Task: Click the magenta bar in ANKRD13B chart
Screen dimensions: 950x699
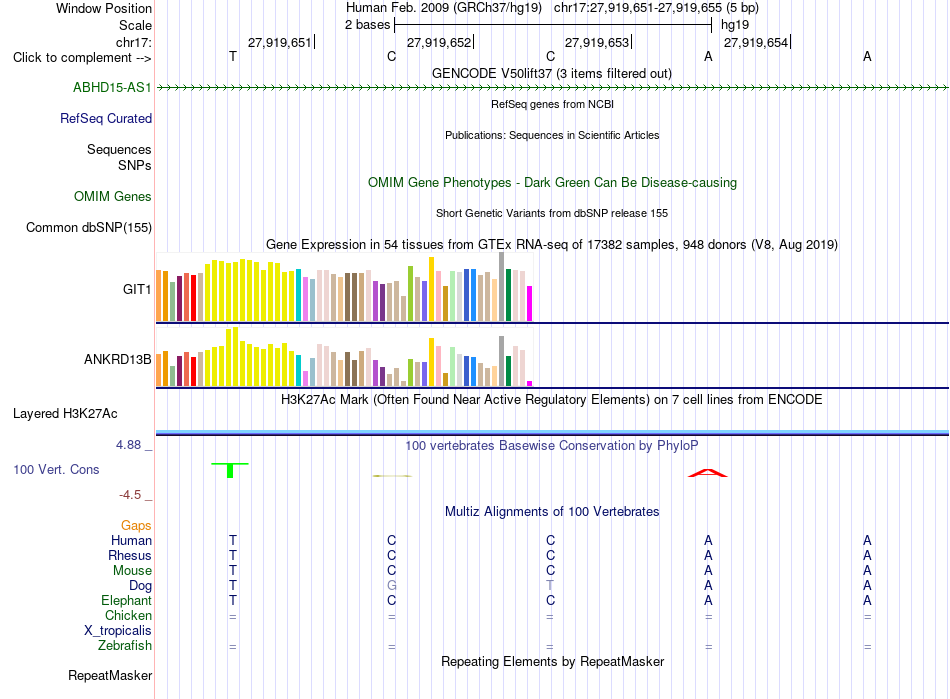Action: click(529, 383)
